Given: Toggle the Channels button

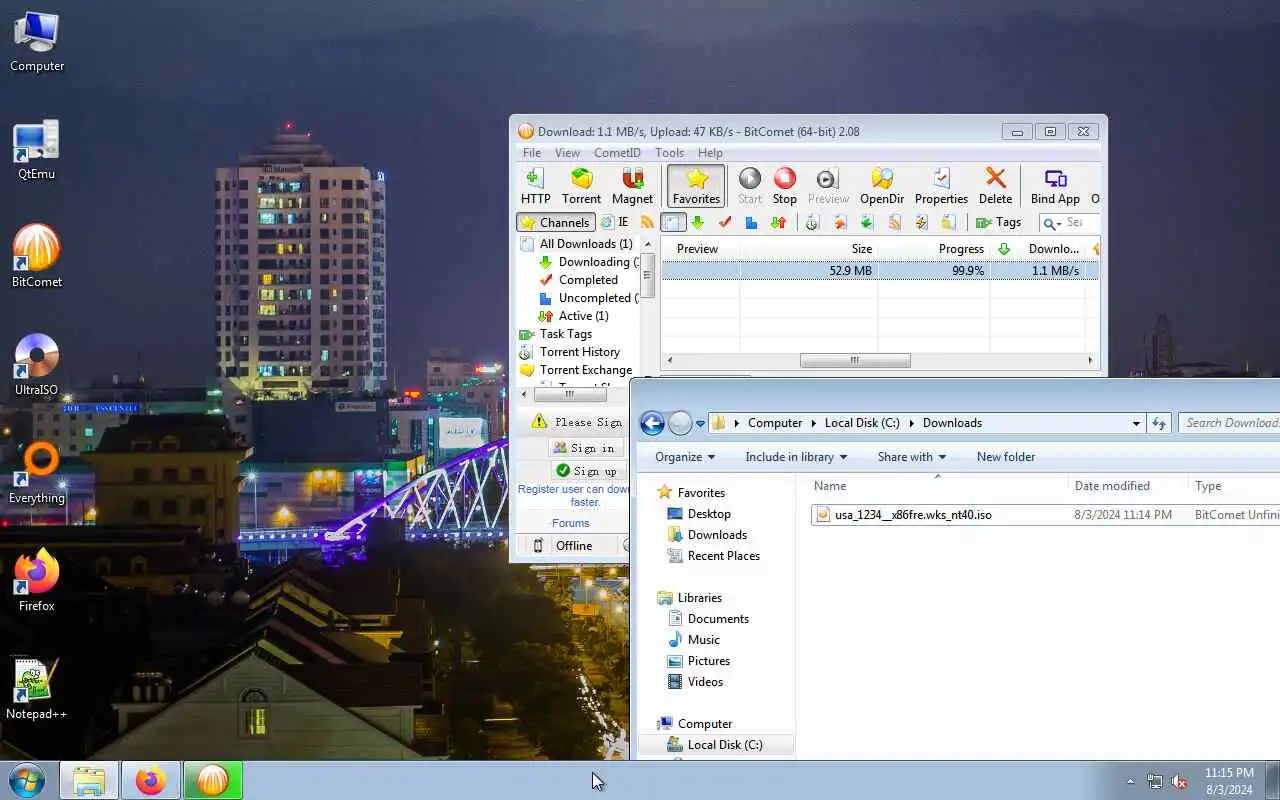Looking at the screenshot, I should coord(556,222).
